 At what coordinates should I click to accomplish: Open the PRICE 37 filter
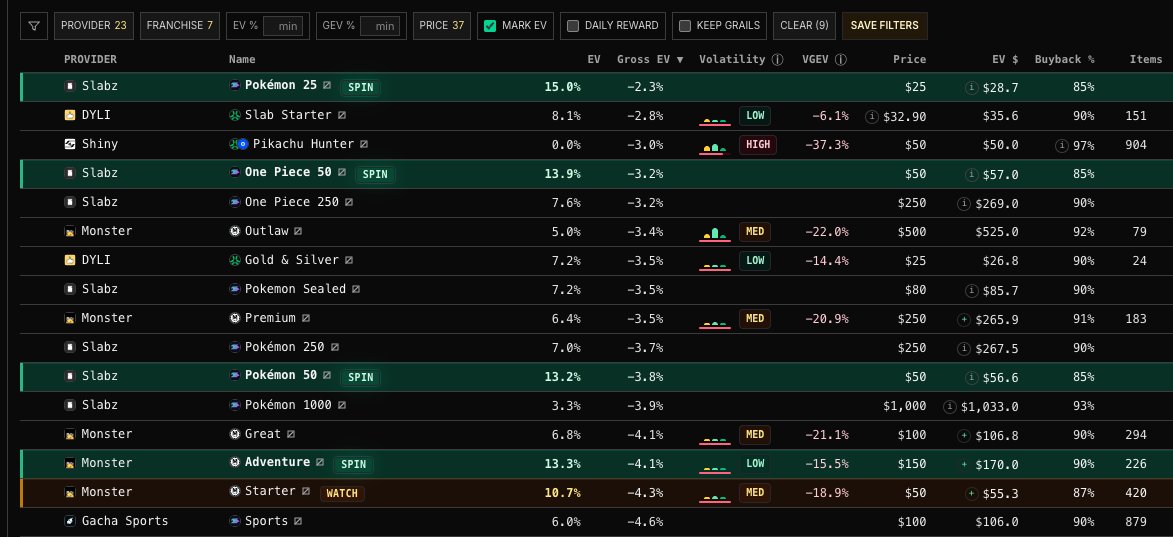click(441, 25)
